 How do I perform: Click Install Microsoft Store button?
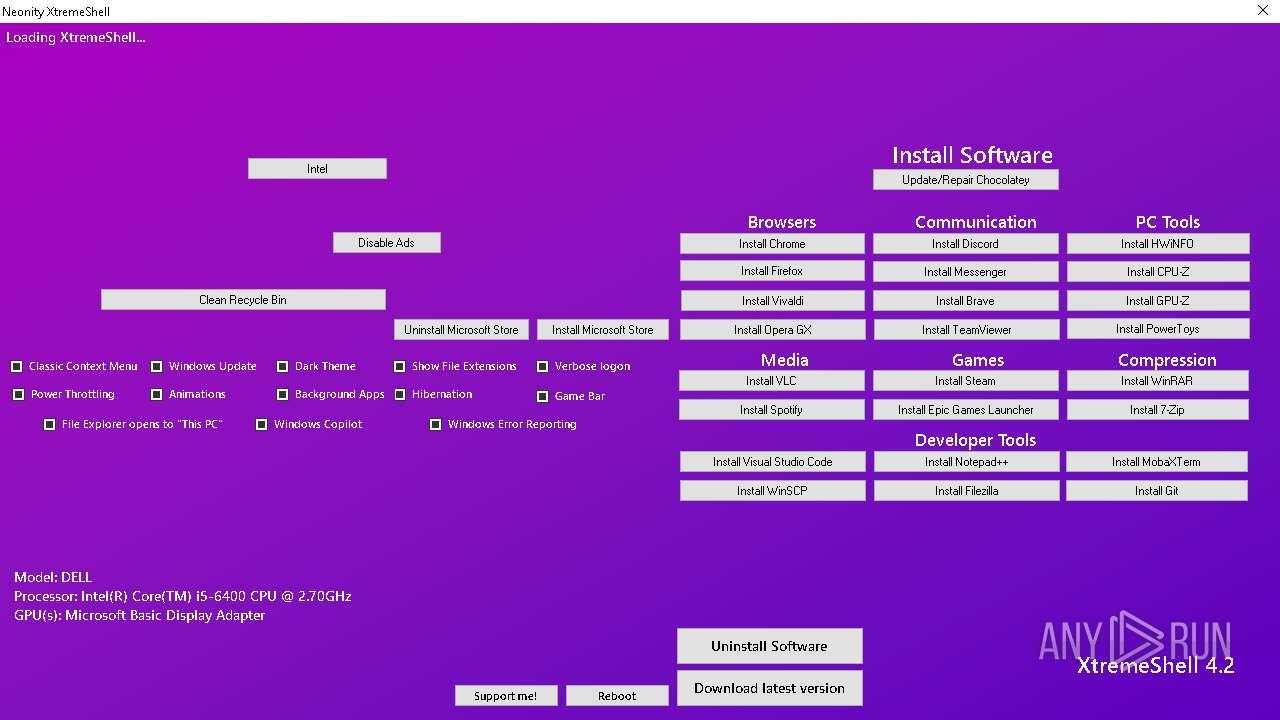[x=602, y=330]
